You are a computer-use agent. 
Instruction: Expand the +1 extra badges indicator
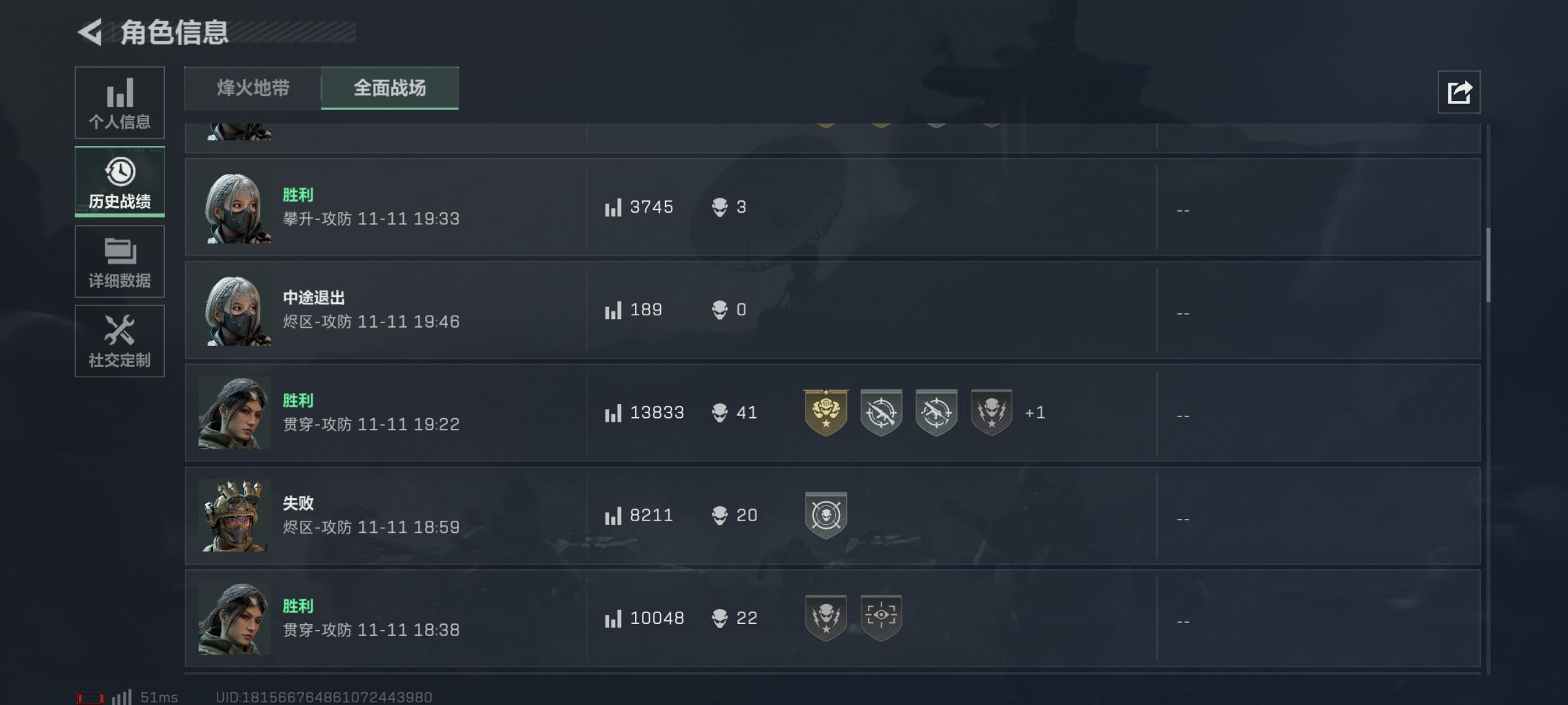[x=1035, y=413]
